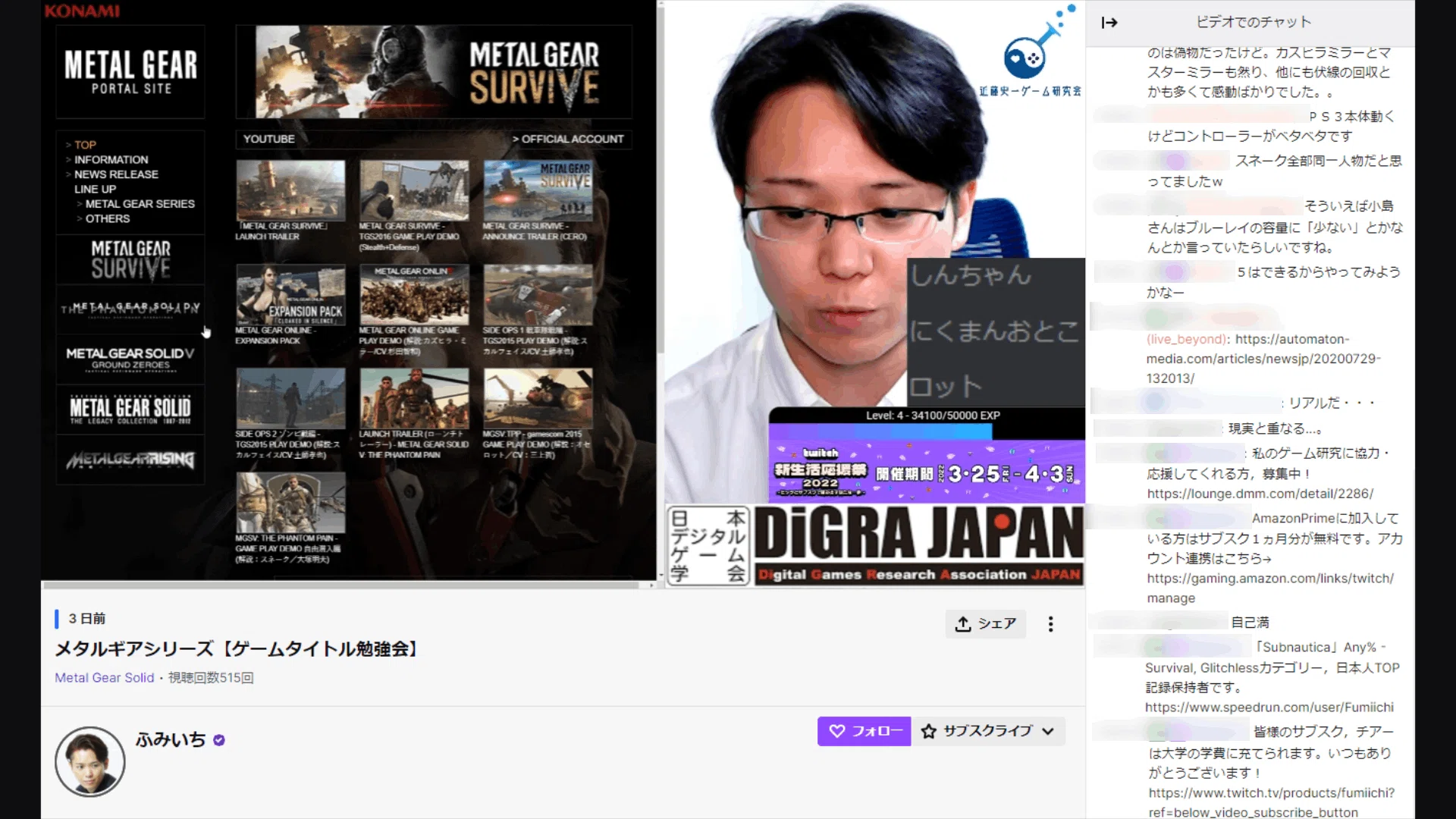Click the OFFICIAL ACCOUNT link
1456x819 pixels.
(x=568, y=140)
